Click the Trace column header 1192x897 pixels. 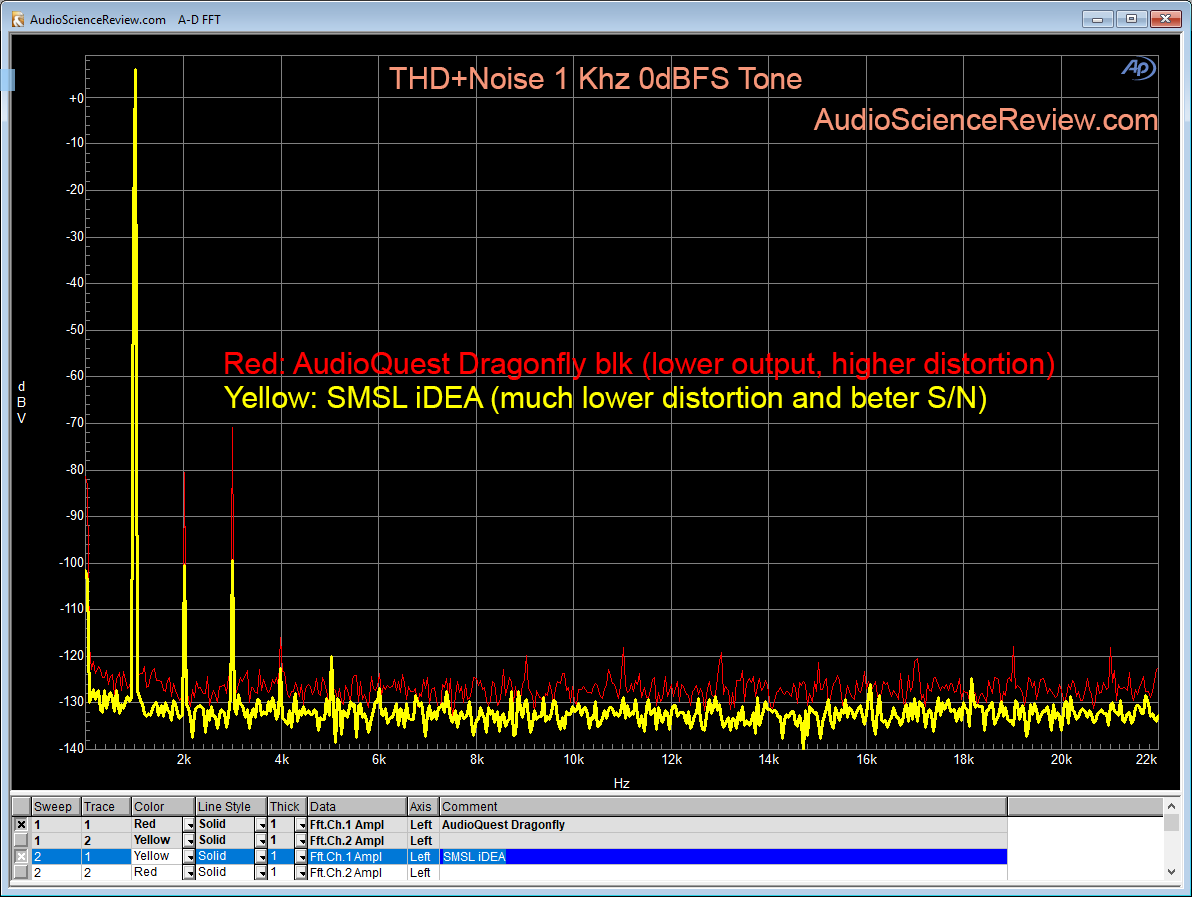pos(106,807)
